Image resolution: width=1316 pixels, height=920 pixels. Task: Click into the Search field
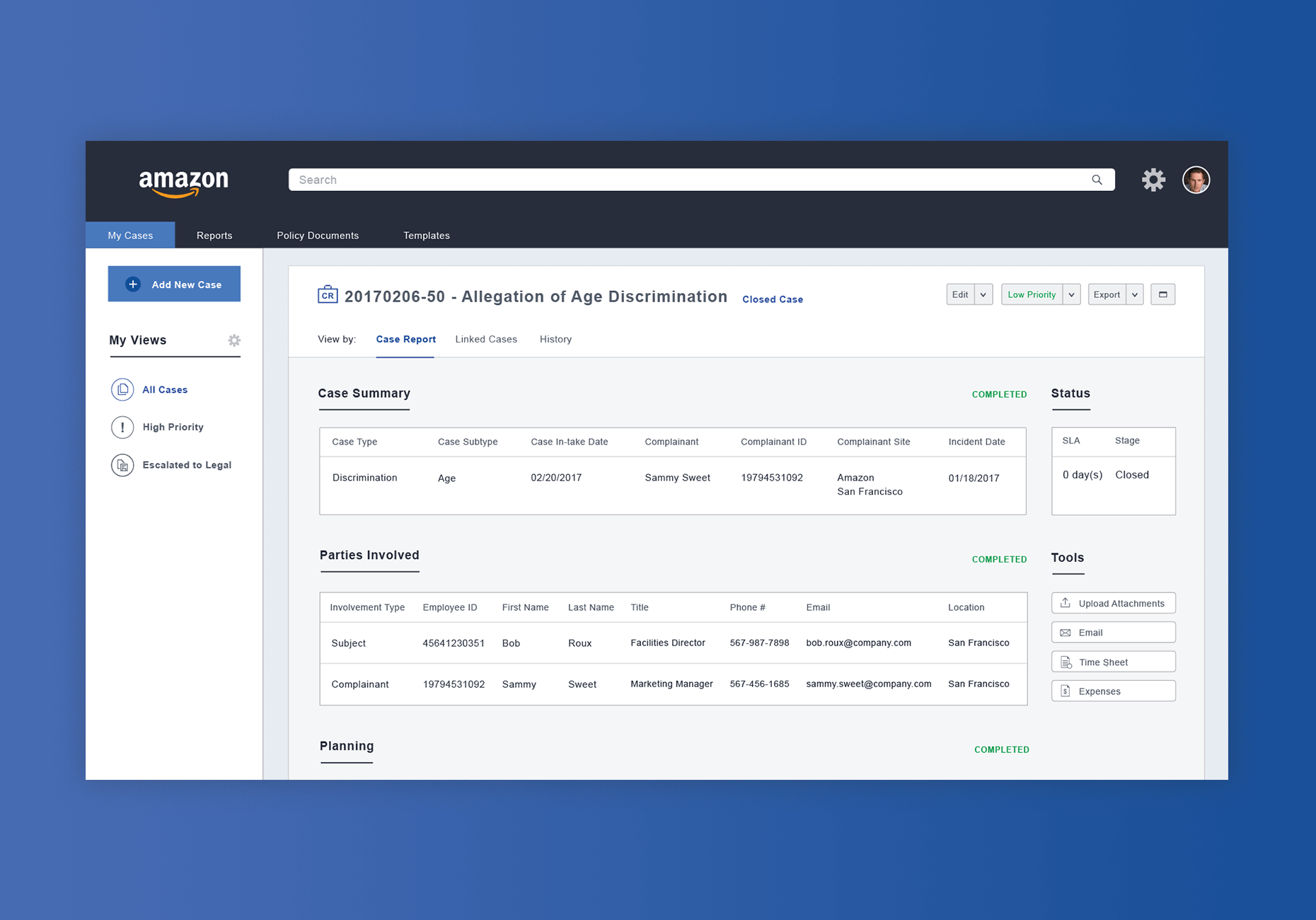click(x=686, y=180)
